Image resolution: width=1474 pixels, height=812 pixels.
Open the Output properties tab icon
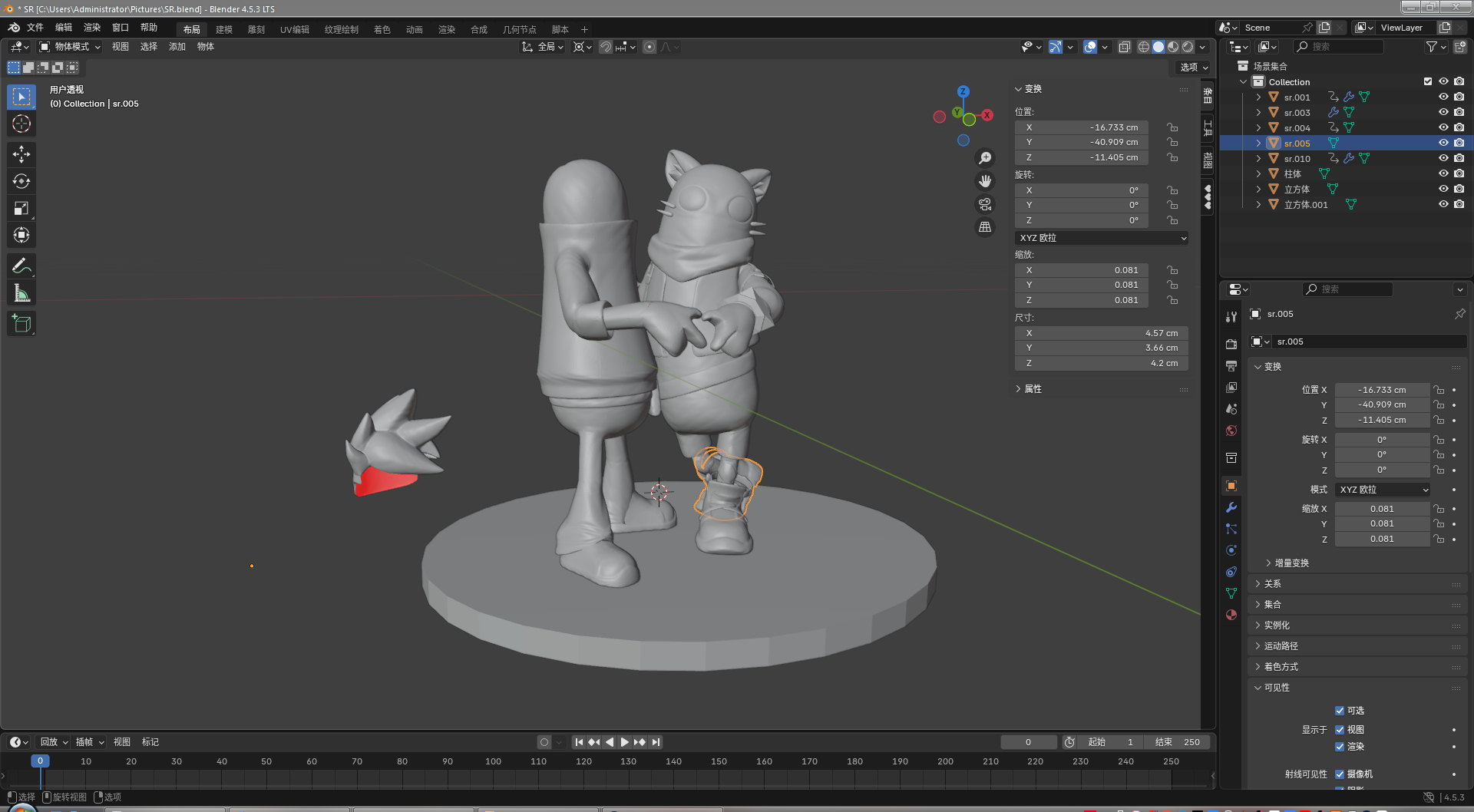point(1231,366)
